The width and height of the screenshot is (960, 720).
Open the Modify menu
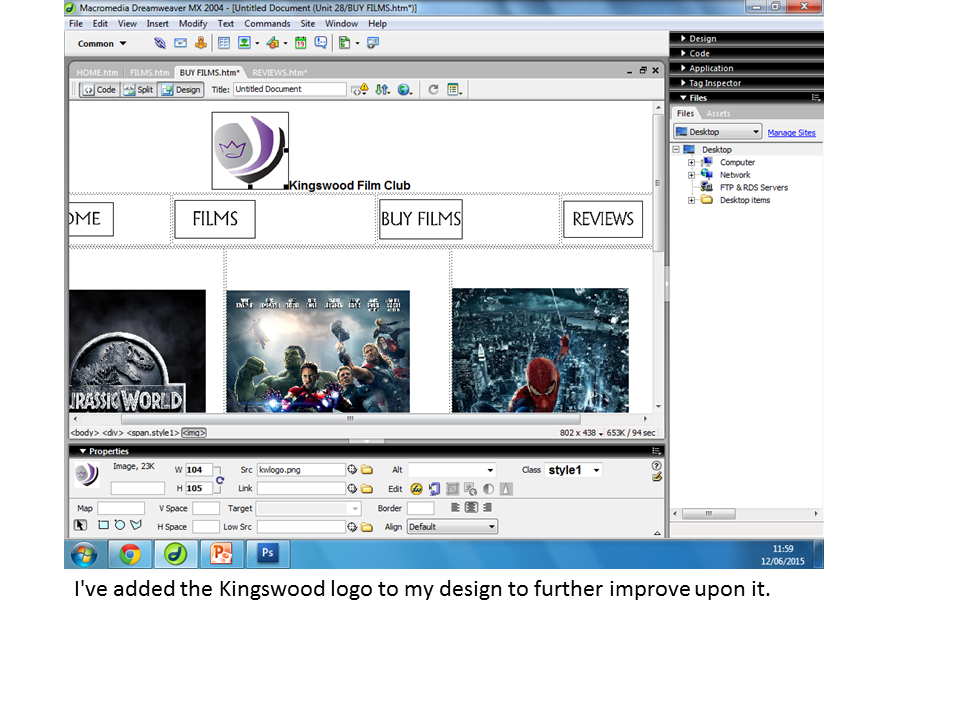point(193,23)
